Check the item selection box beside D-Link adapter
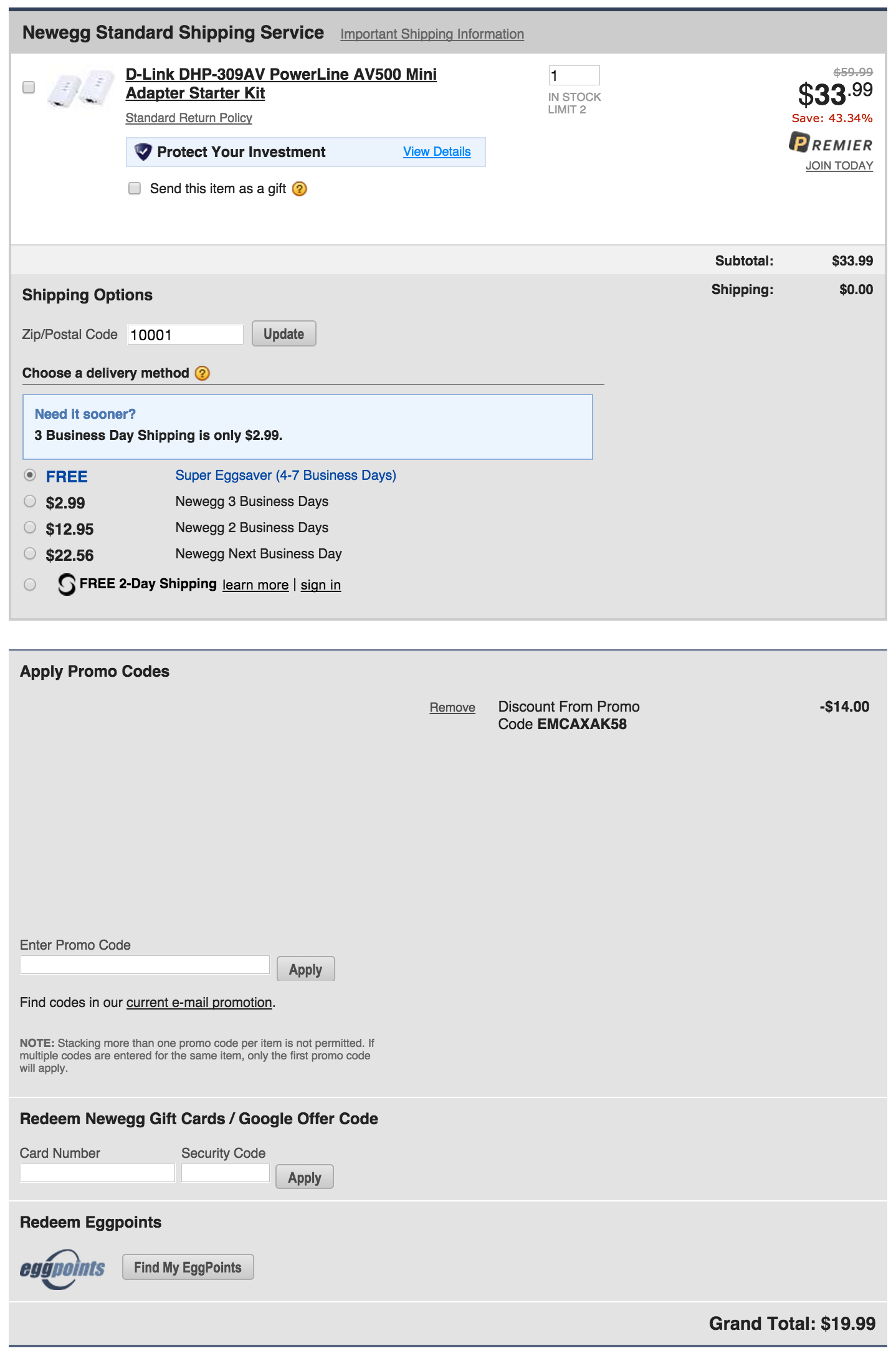Image resolution: width=896 pixels, height=1356 pixels. (x=29, y=87)
